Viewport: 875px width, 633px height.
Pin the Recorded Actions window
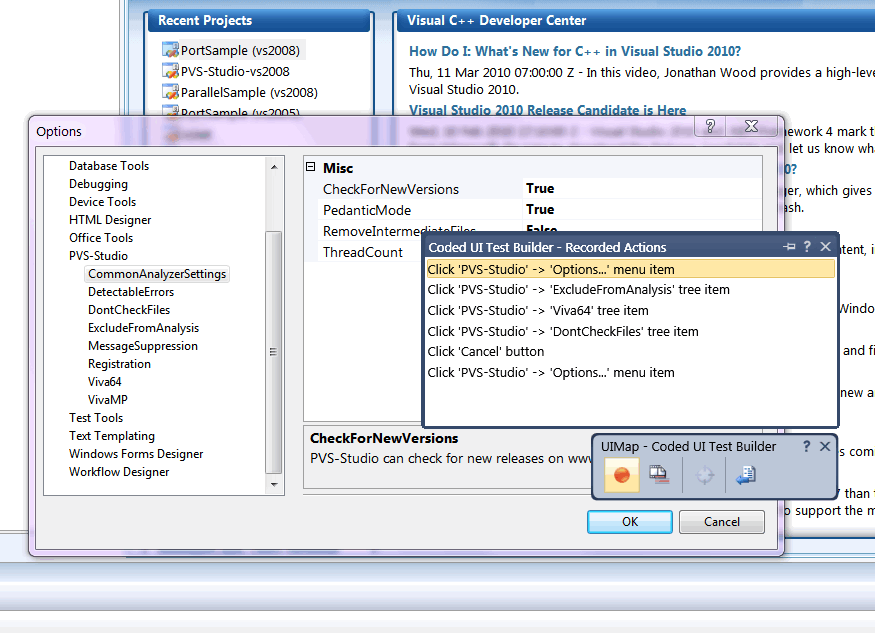(789, 246)
